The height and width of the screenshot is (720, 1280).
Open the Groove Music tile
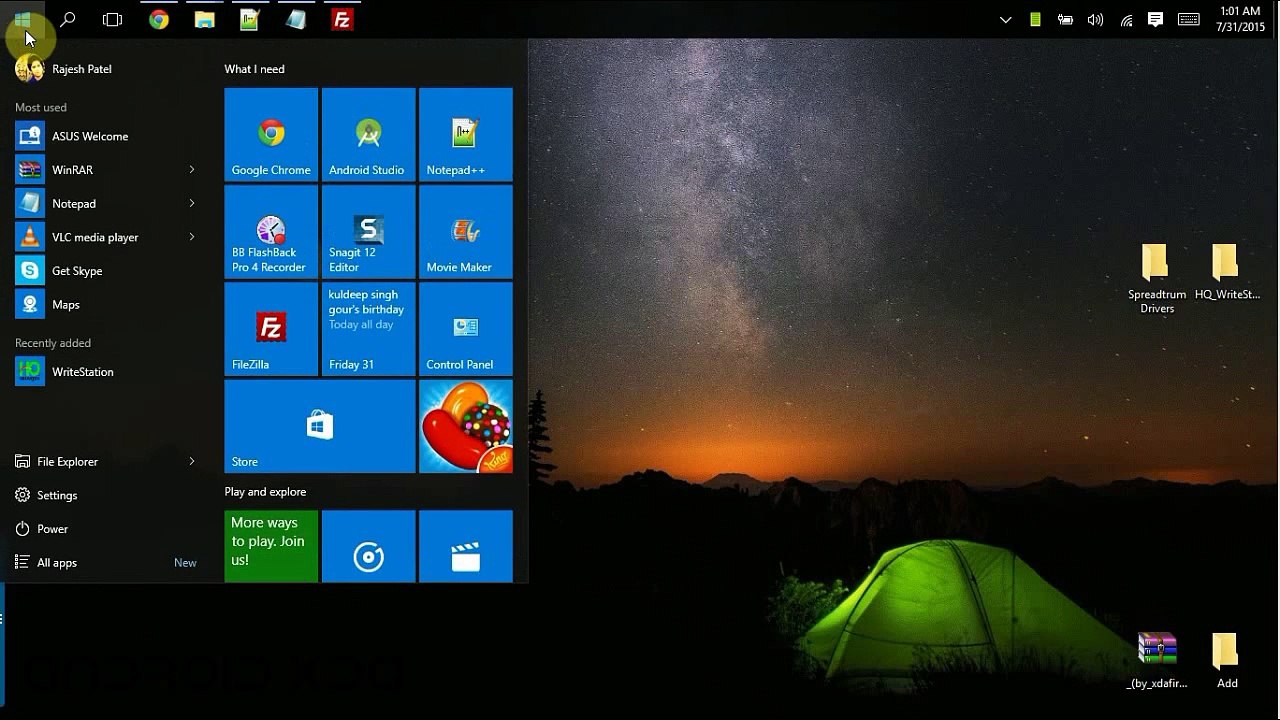pyautogui.click(x=368, y=546)
